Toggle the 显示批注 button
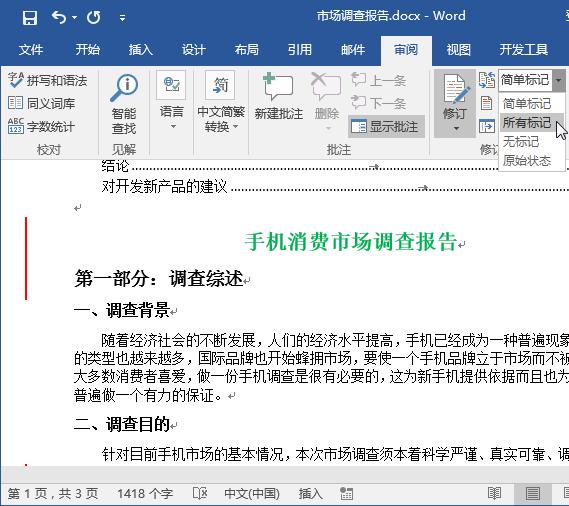Viewport: 569px width, 506px height. tap(386, 127)
